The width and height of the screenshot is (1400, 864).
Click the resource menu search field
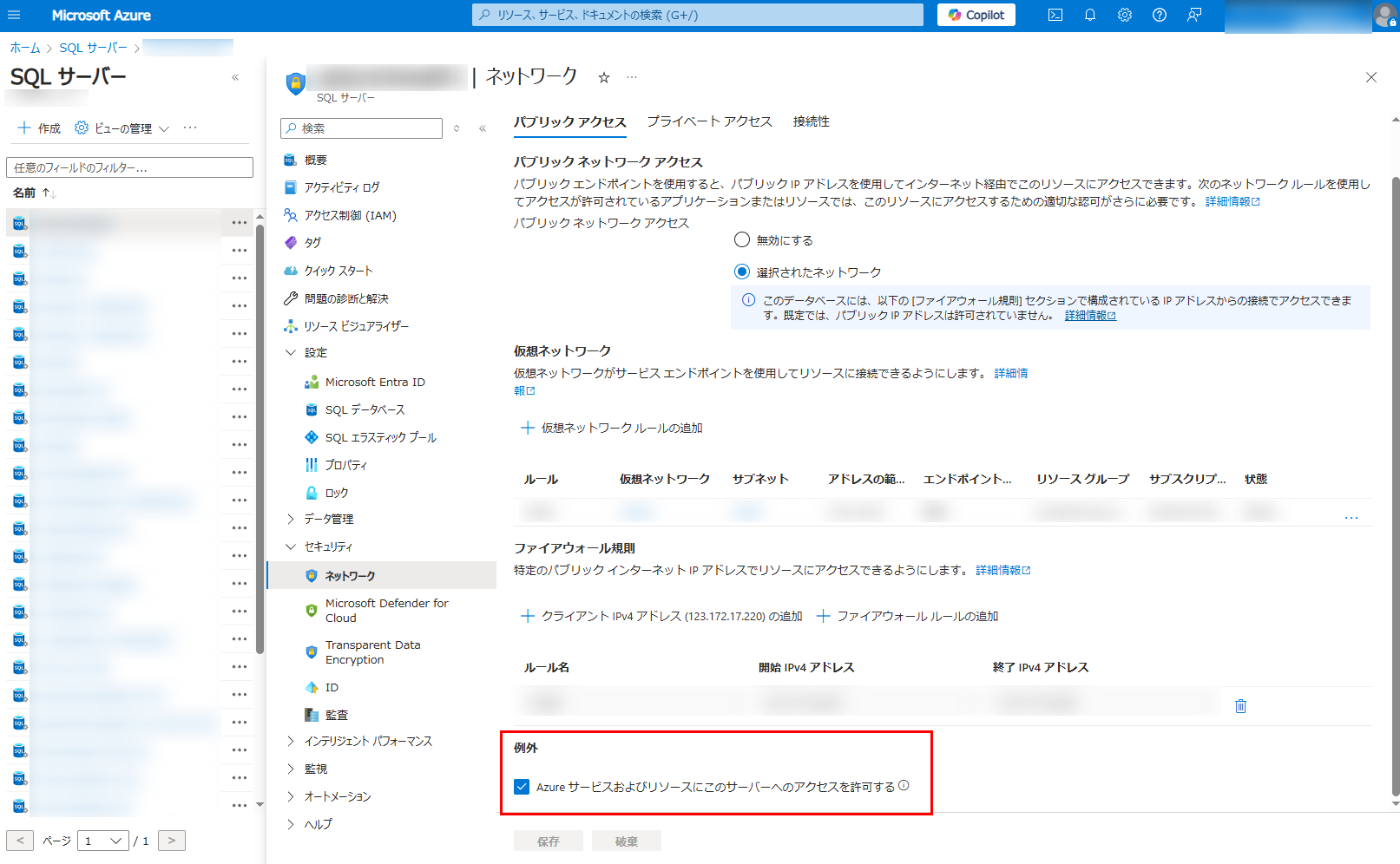[362, 128]
